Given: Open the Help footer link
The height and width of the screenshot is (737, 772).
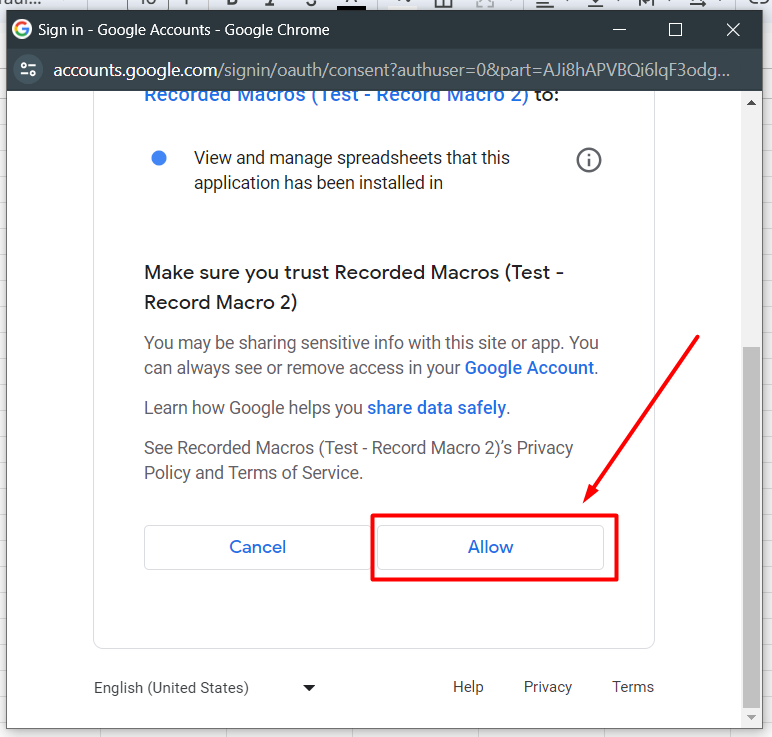Looking at the screenshot, I should (468, 687).
